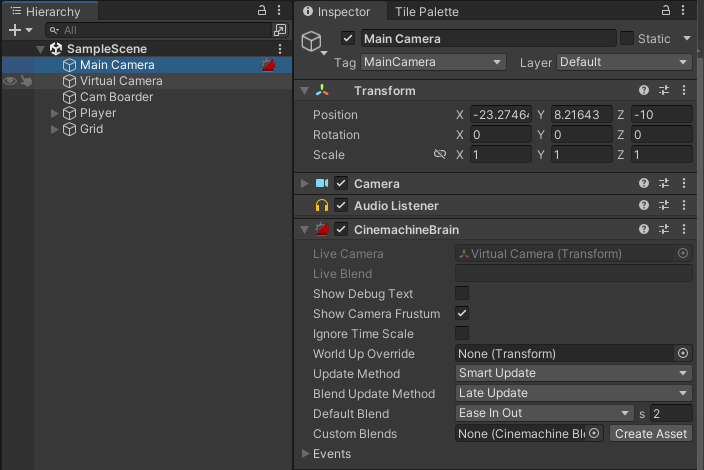This screenshot has height=470, width=704.
Task: Switch to the Hierarchy tab
Action: click(x=49, y=11)
